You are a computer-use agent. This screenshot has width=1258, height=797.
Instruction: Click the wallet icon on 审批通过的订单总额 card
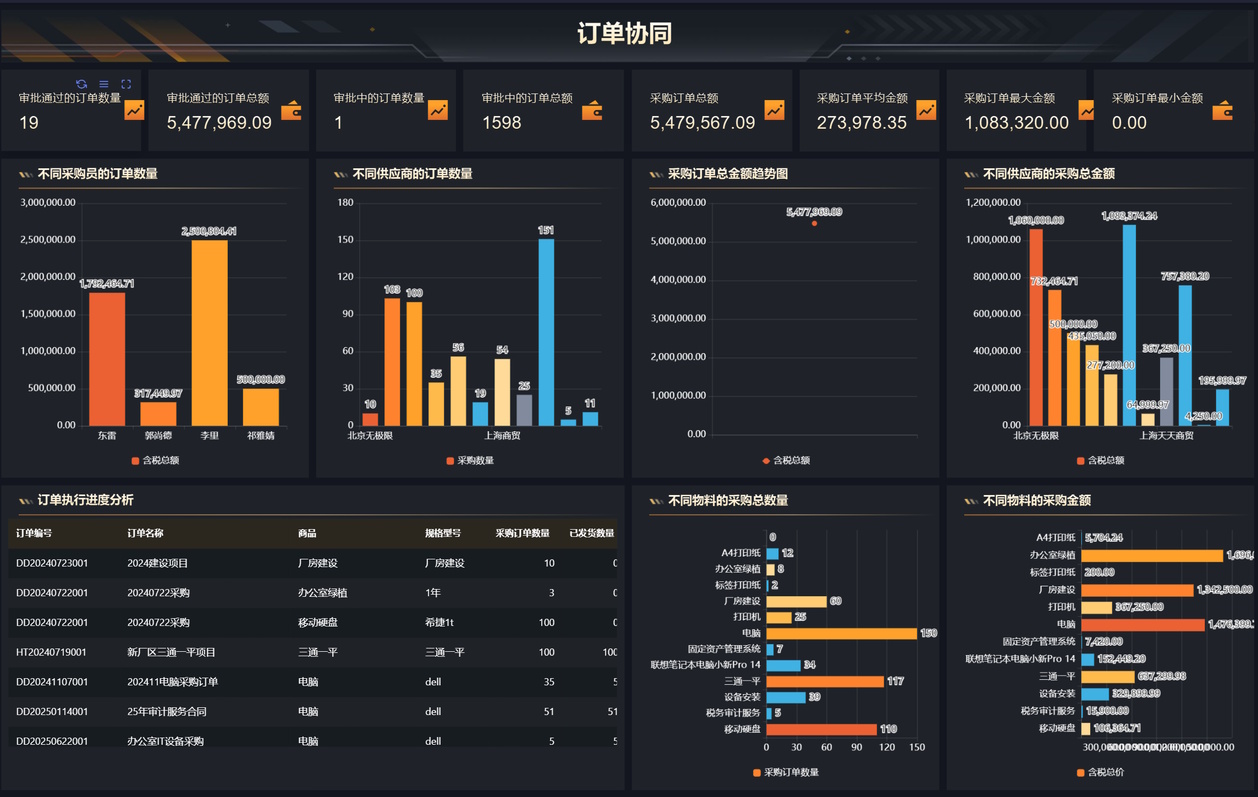coord(291,110)
